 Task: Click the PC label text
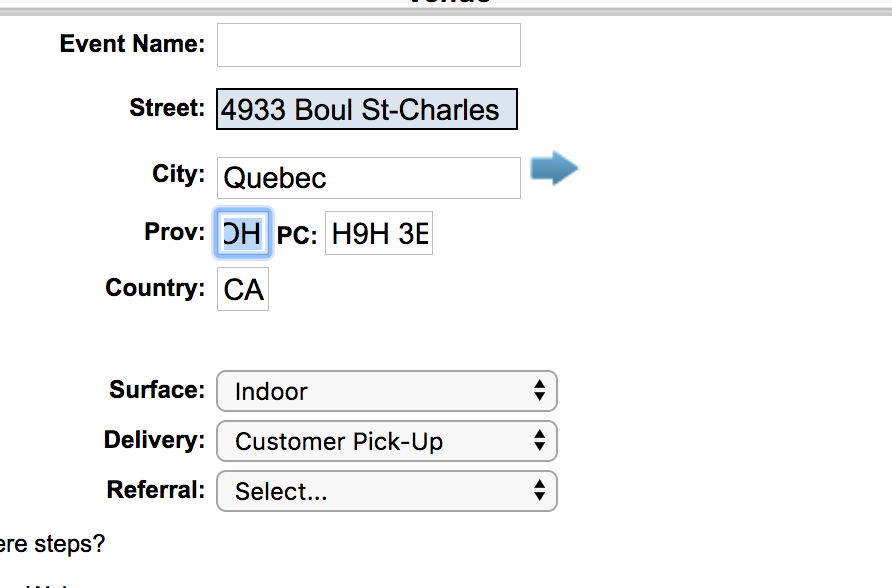(x=296, y=235)
